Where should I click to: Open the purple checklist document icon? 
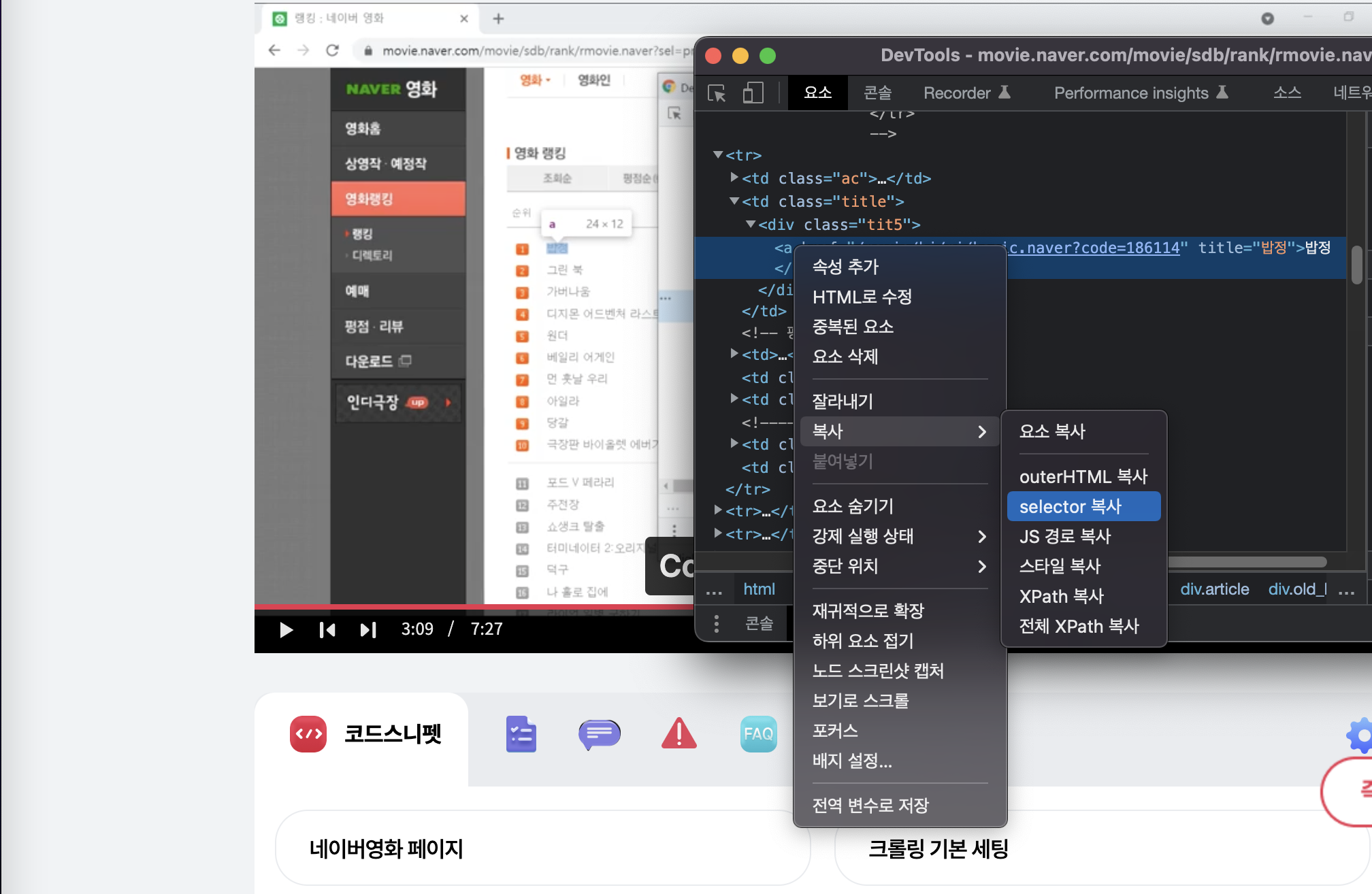(521, 734)
